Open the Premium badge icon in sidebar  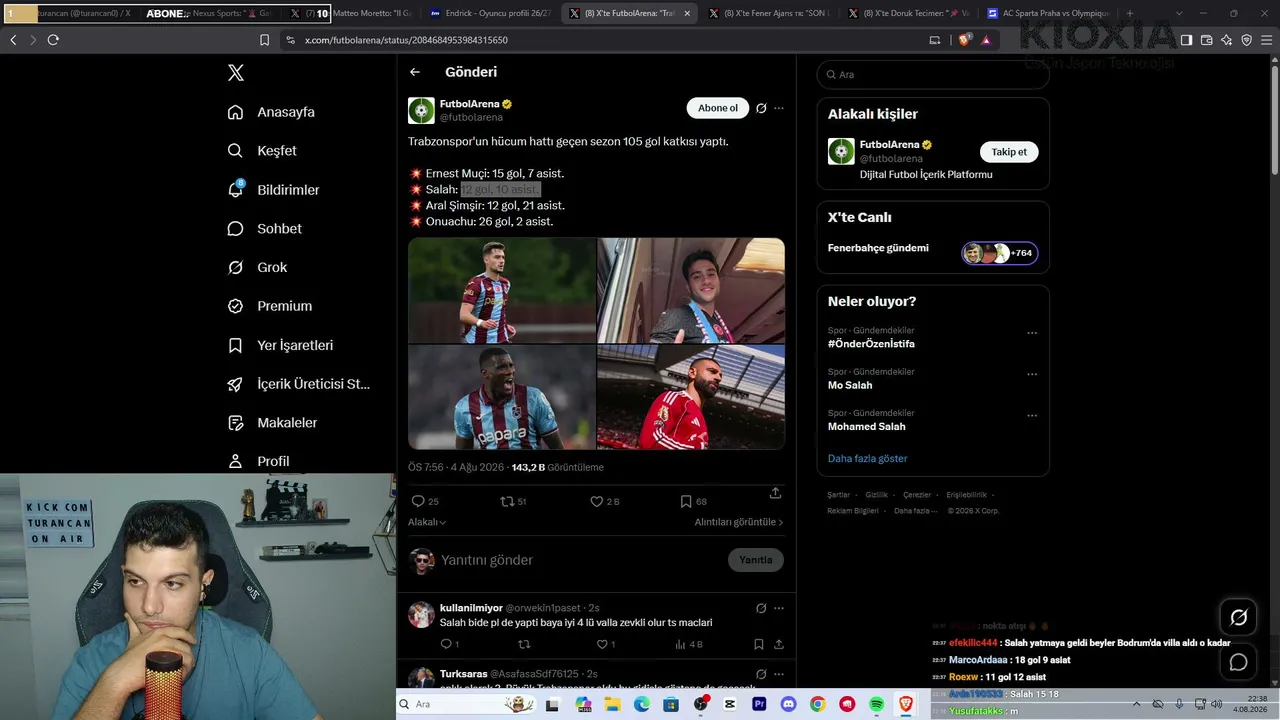pyautogui.click(x=236, y=306)
